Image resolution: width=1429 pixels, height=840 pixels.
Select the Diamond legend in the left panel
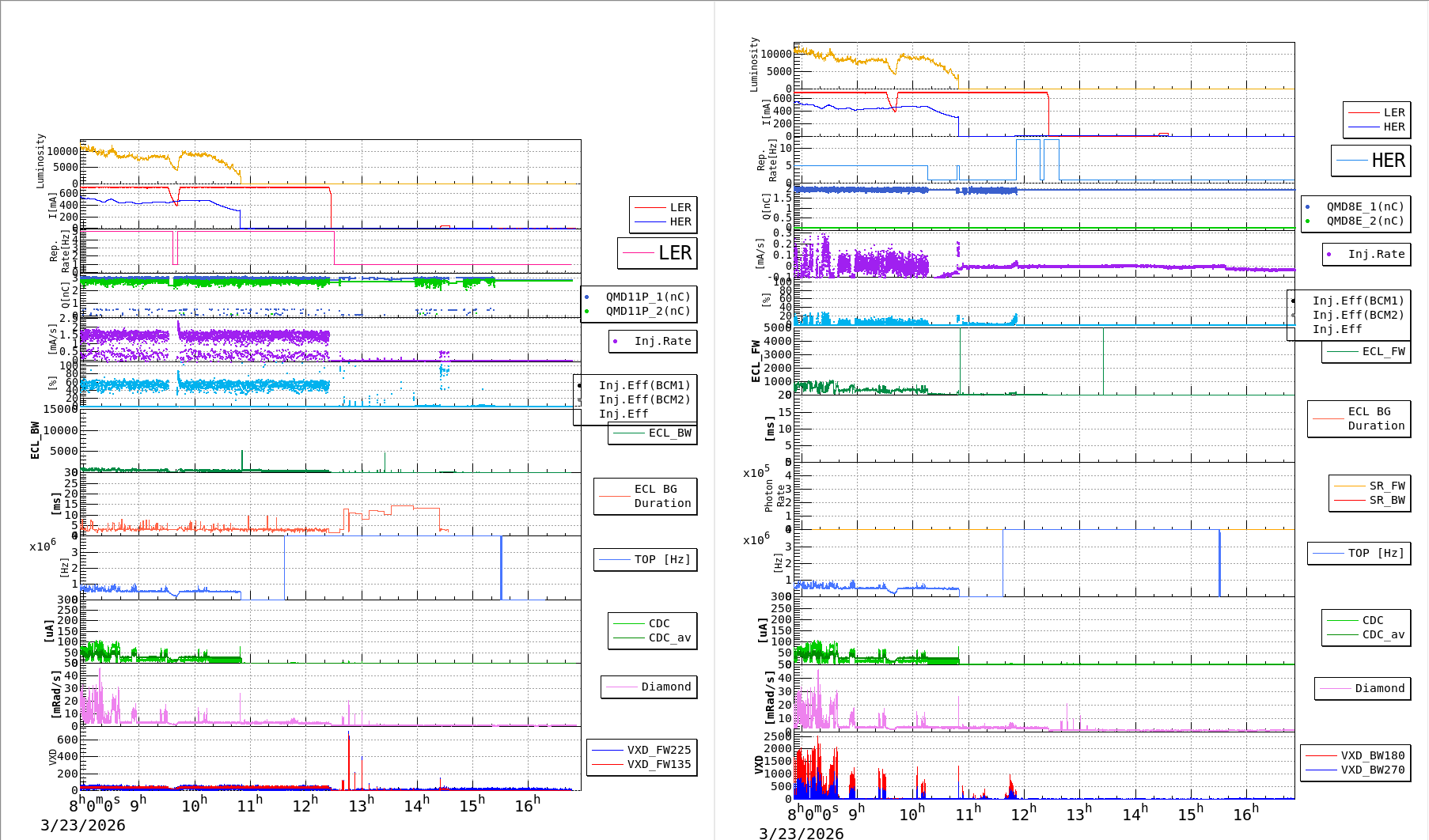(x=649, y=687)
